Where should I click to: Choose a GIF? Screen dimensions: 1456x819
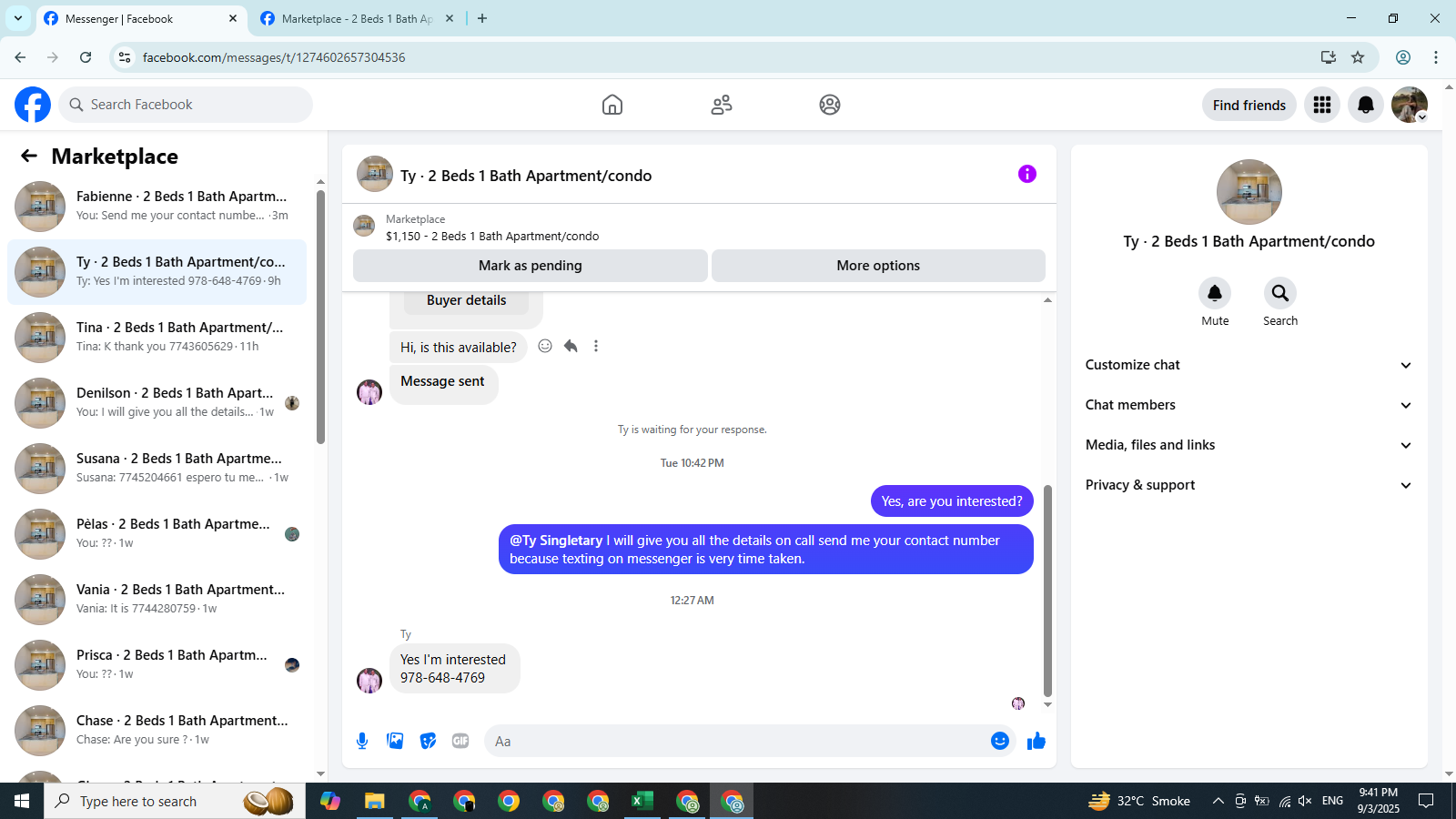coord(460,741)
